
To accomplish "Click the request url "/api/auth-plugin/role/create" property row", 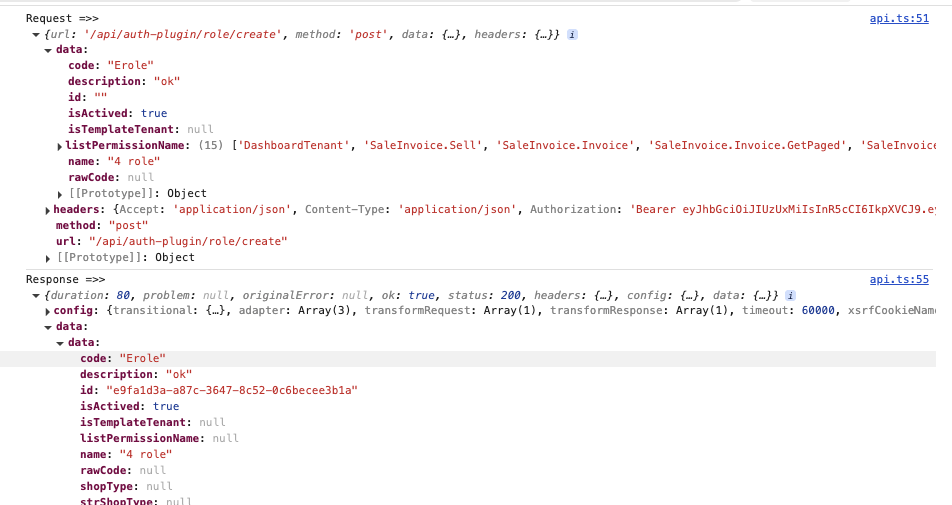I will (171, 242).
